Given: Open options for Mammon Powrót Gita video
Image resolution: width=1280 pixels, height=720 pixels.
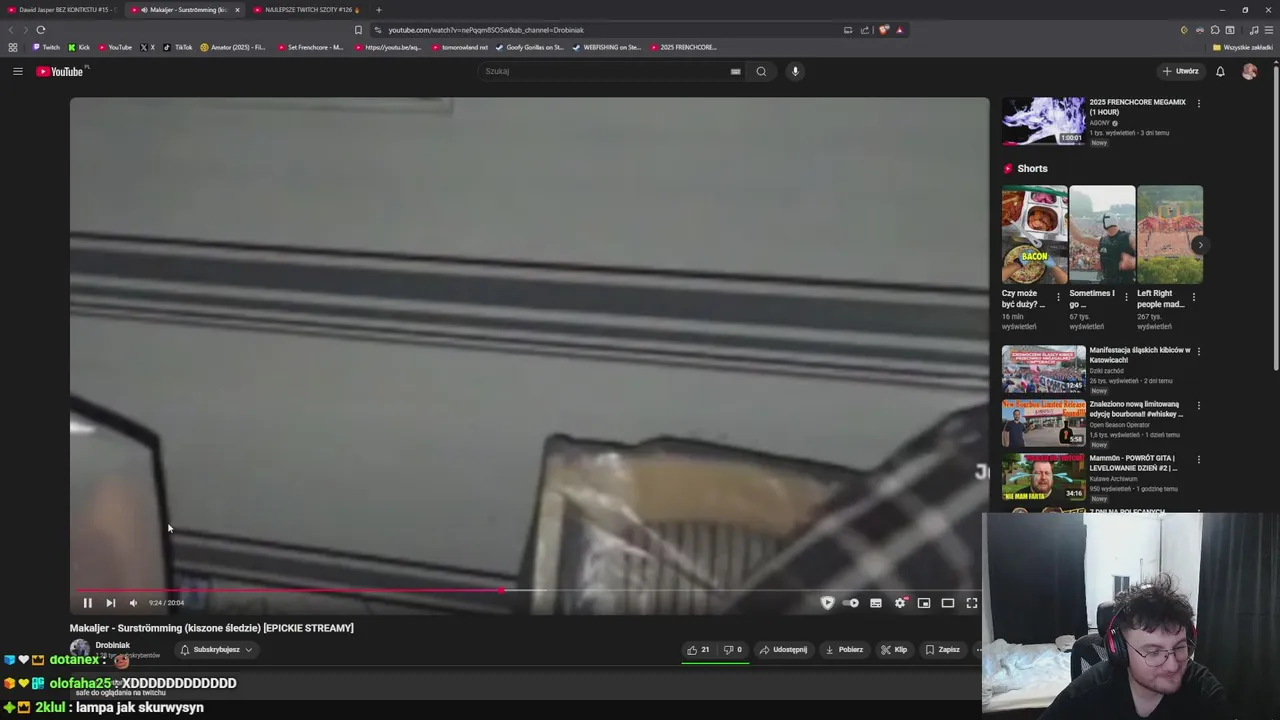Looking at the screenshot, I should (x=1198, y=459).
